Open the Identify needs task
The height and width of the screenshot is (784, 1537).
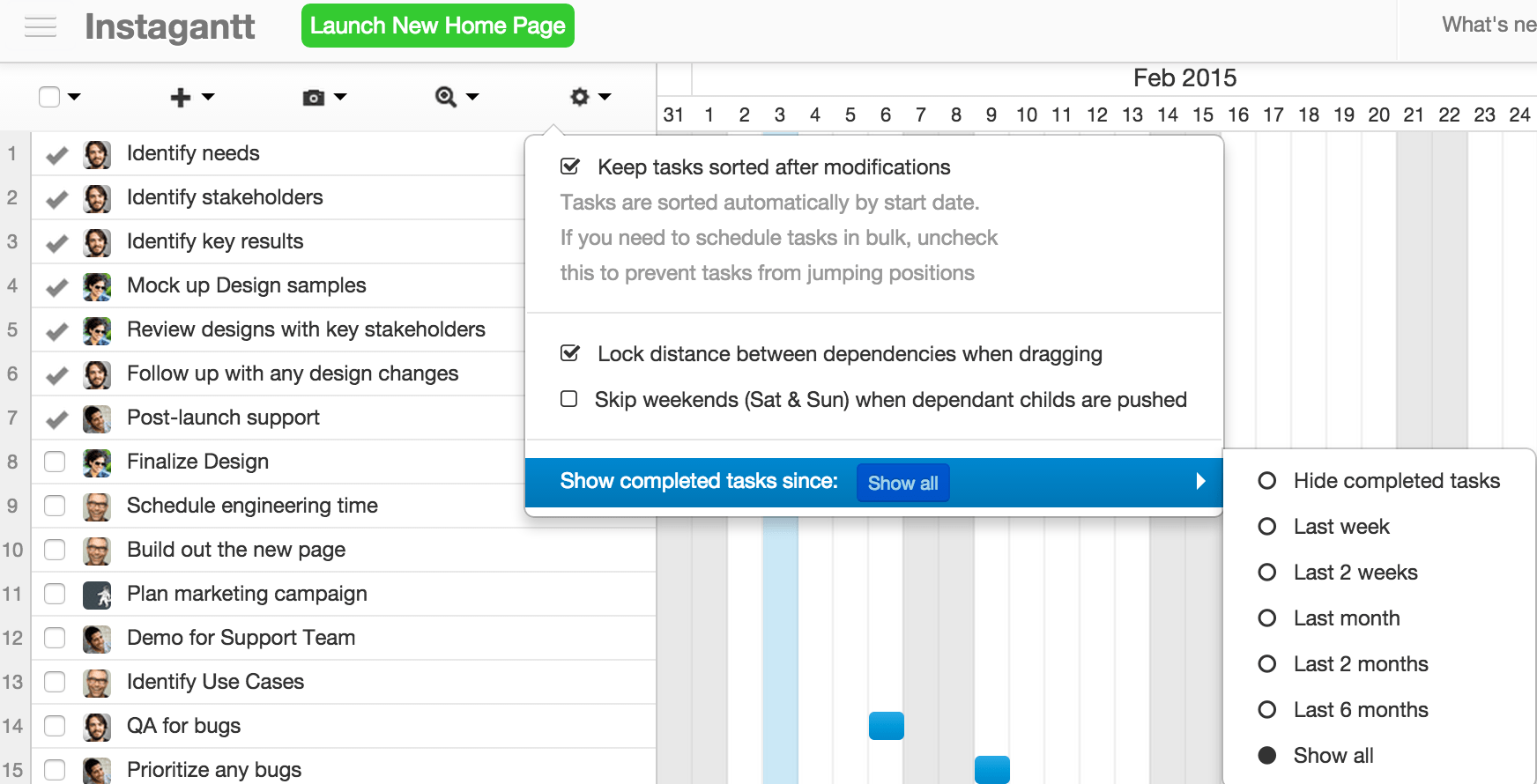[x=193, y=153]
